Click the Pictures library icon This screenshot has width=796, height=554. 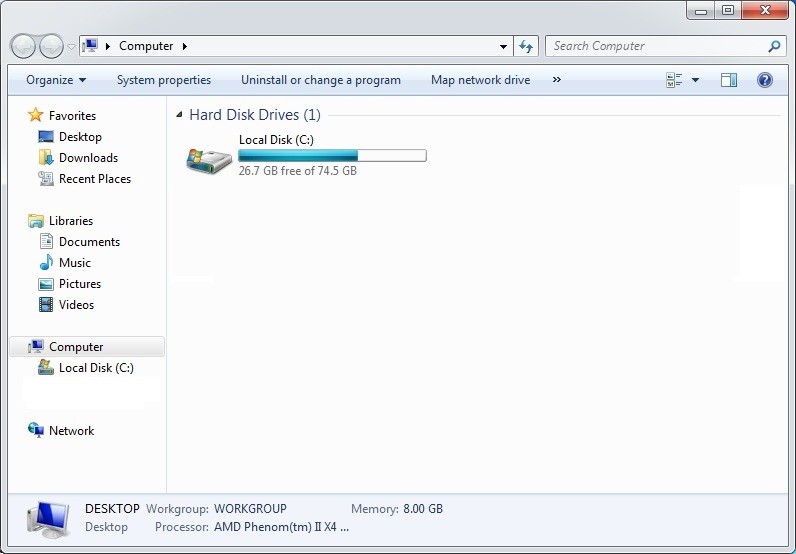coord(46,284)
